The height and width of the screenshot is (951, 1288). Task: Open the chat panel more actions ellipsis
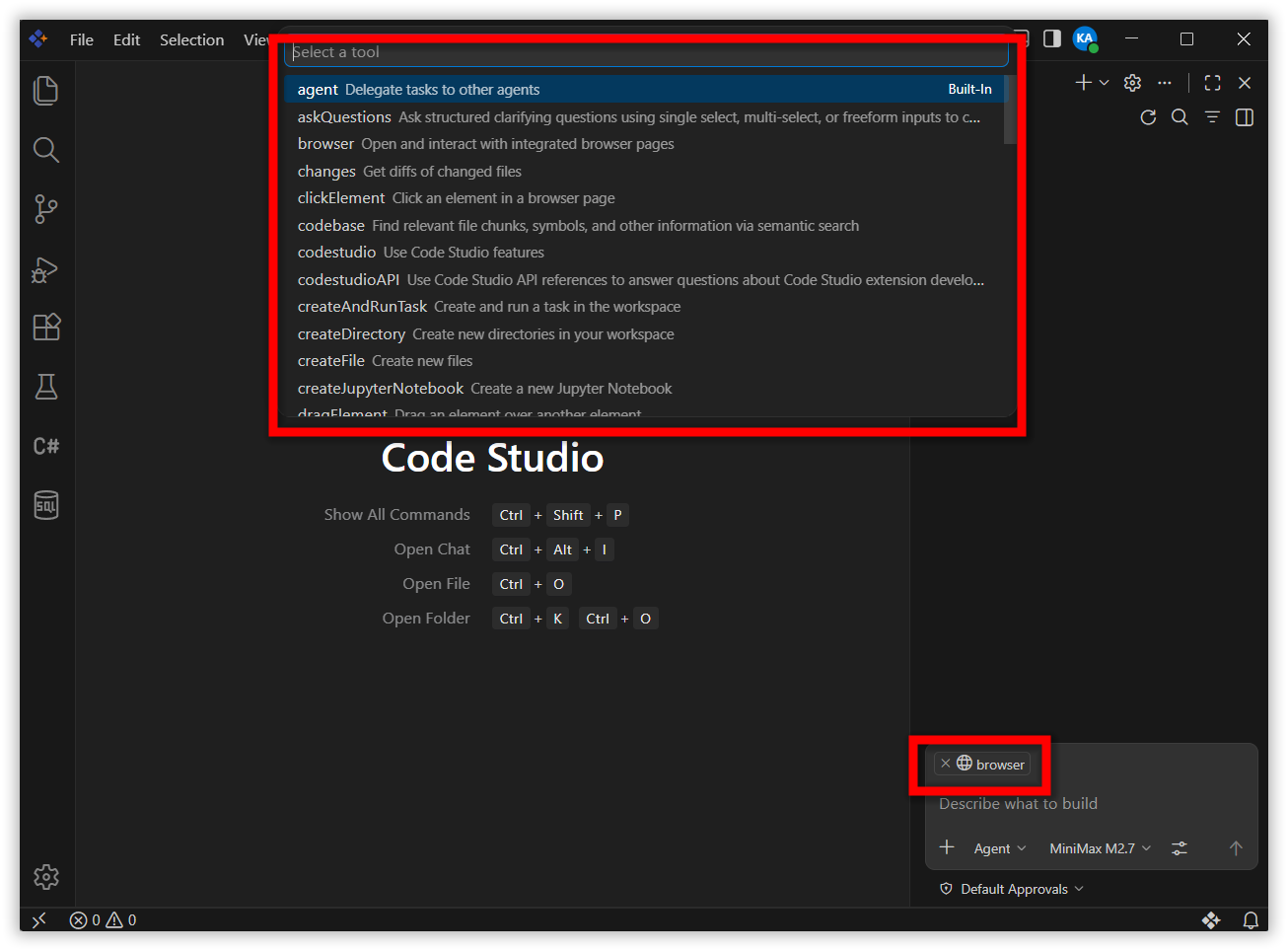click(1165, 83)
